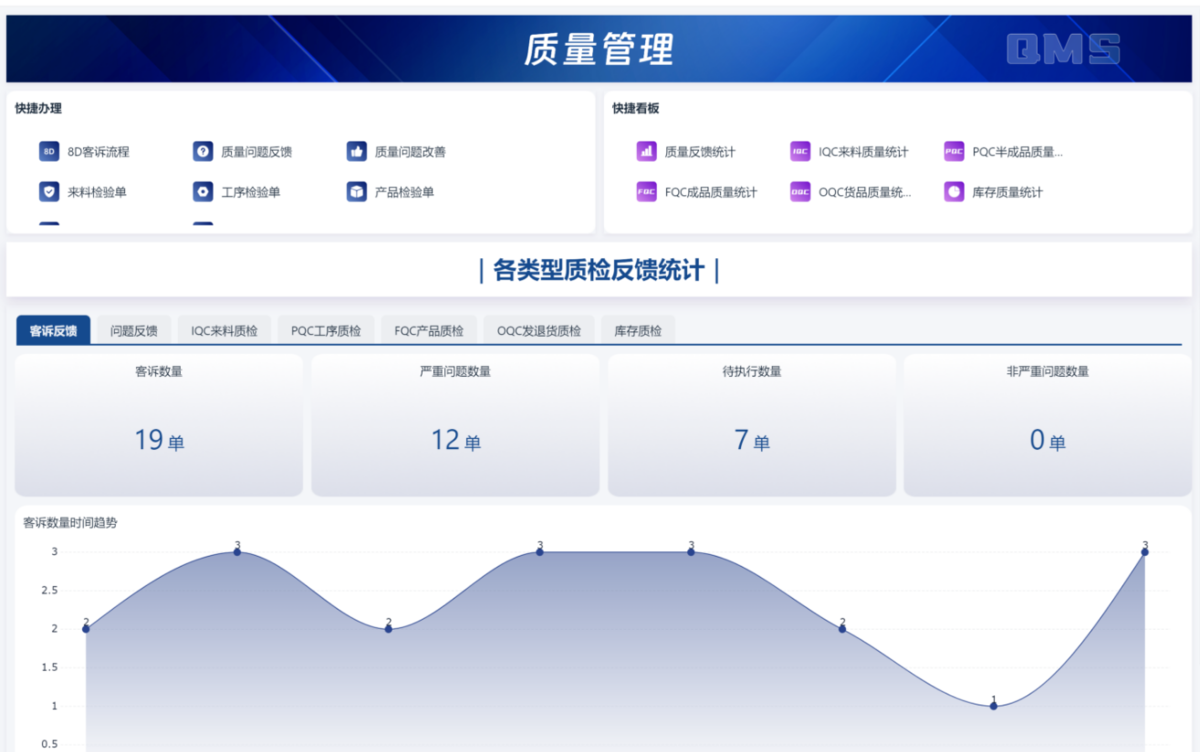Viewport: 1200px width, 752px height.
Task: Click the OQC icon for OQC货品质量统计
Action: tap(800, 192)
